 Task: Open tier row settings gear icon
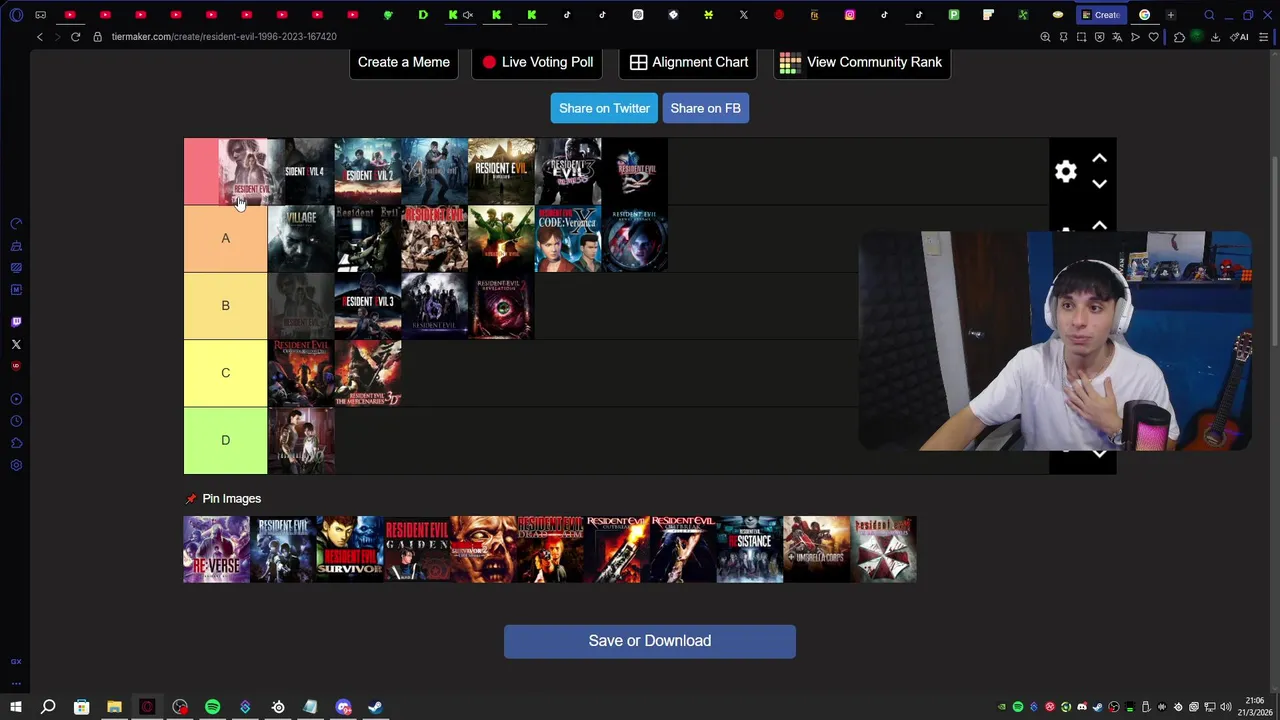tap(1066, 172)
